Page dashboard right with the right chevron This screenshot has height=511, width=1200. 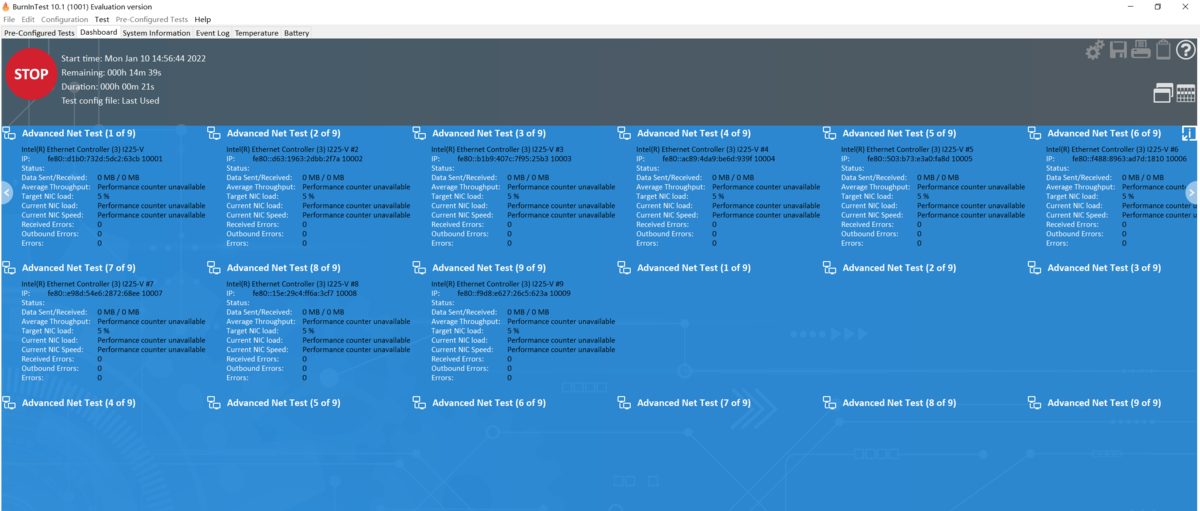(1192, 193)
